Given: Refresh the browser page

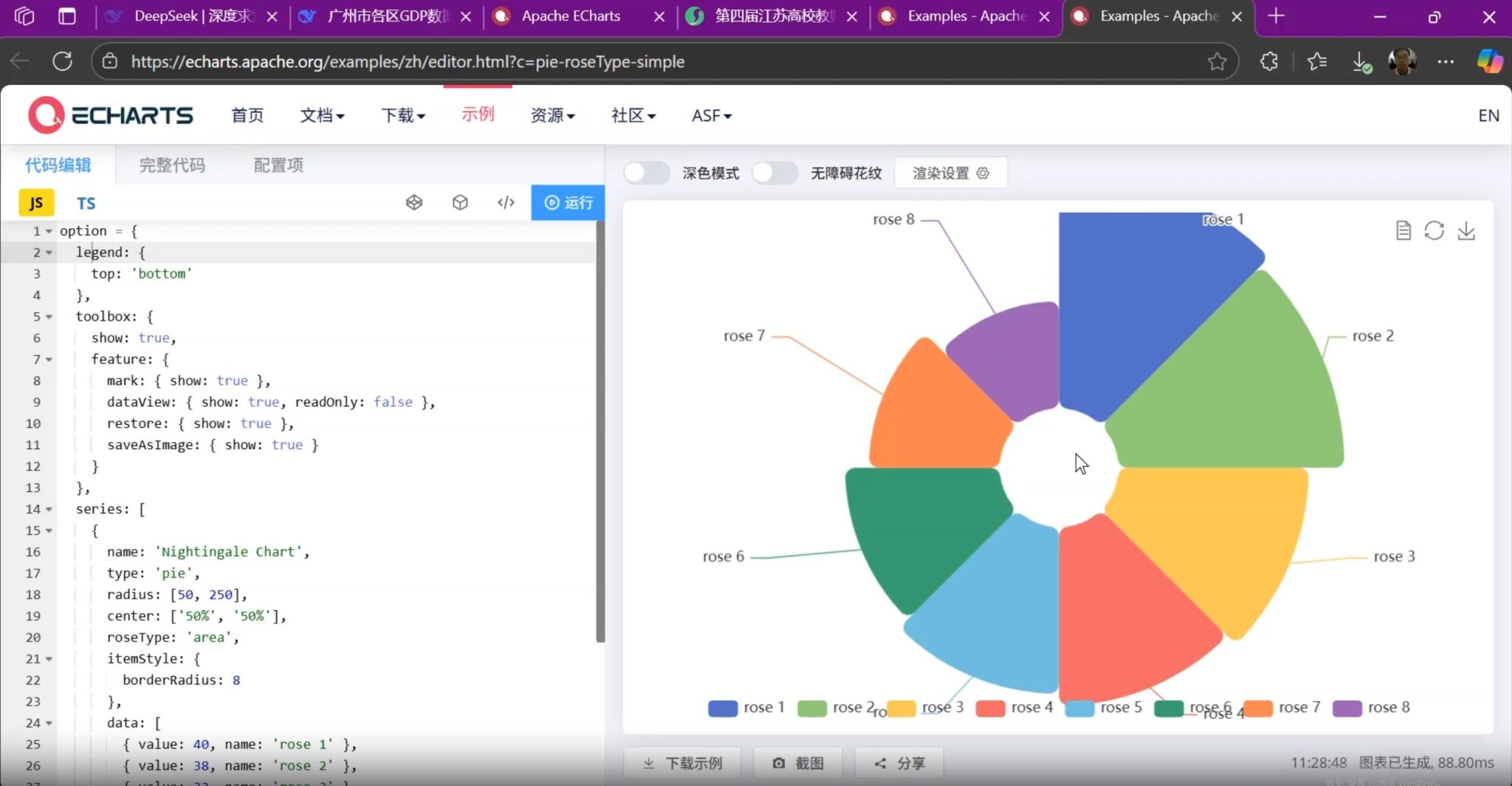Looking at the screenshot, I should pos(63,61).
